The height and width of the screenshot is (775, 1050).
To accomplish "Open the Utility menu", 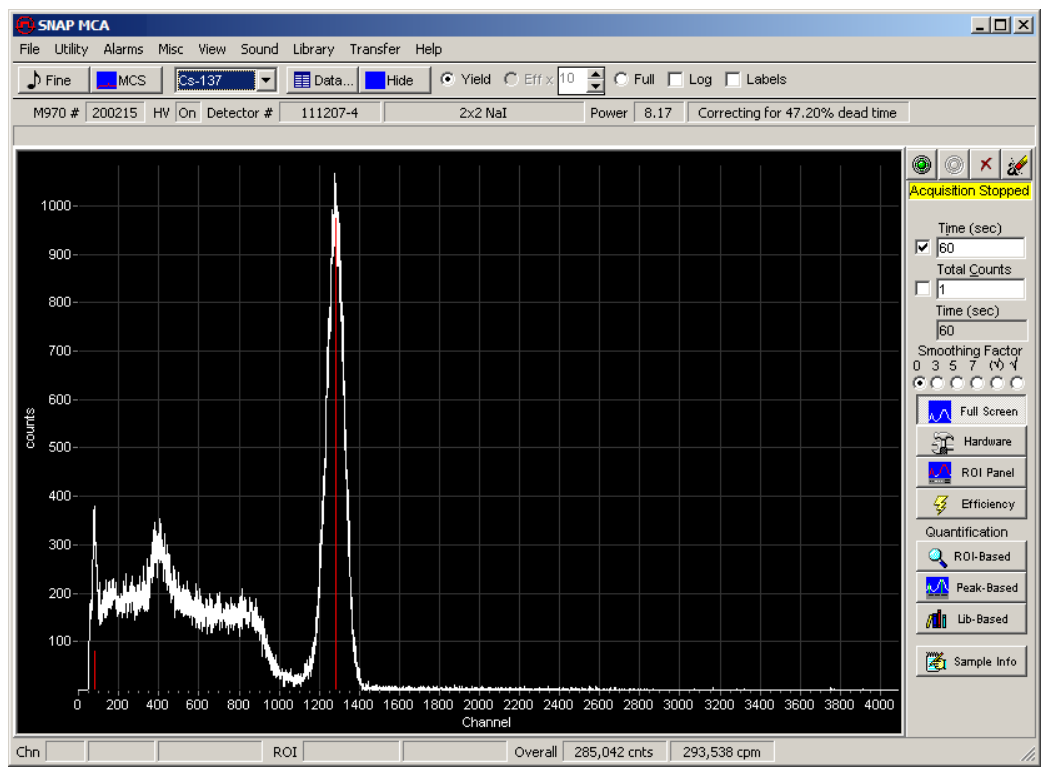I will click(x=71, y=49).
